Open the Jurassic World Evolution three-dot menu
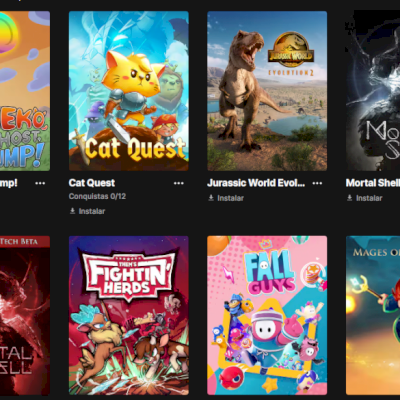This screenshot has width=400, height=400. pos(317,183)
